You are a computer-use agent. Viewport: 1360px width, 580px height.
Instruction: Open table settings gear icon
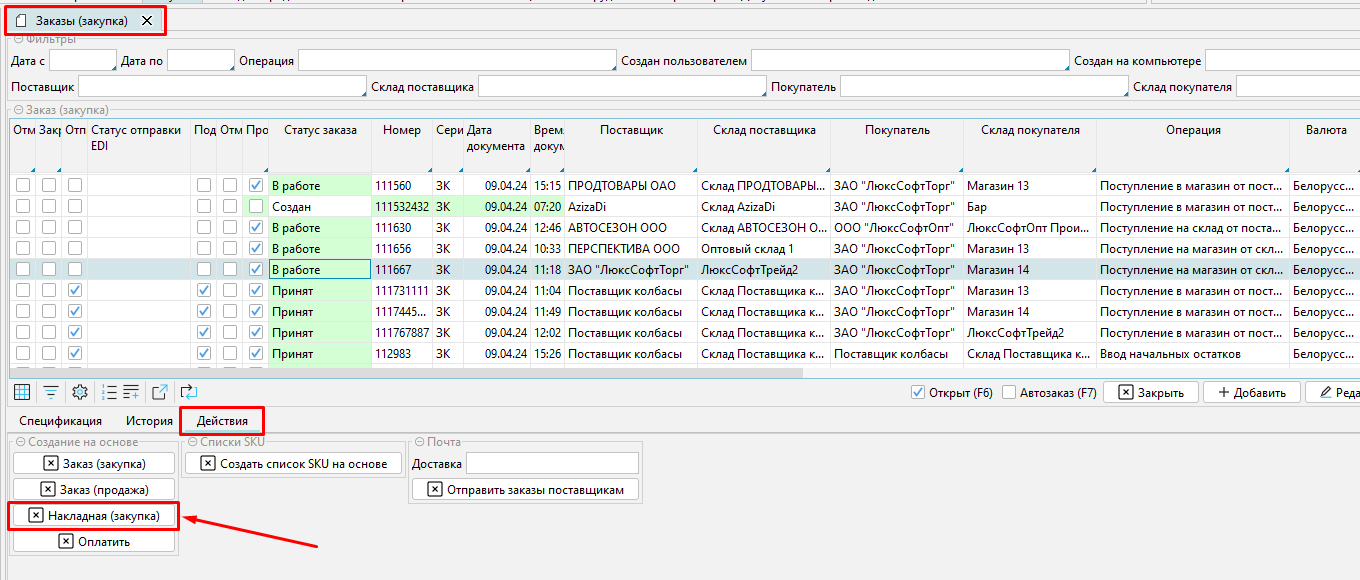point(81,392)
